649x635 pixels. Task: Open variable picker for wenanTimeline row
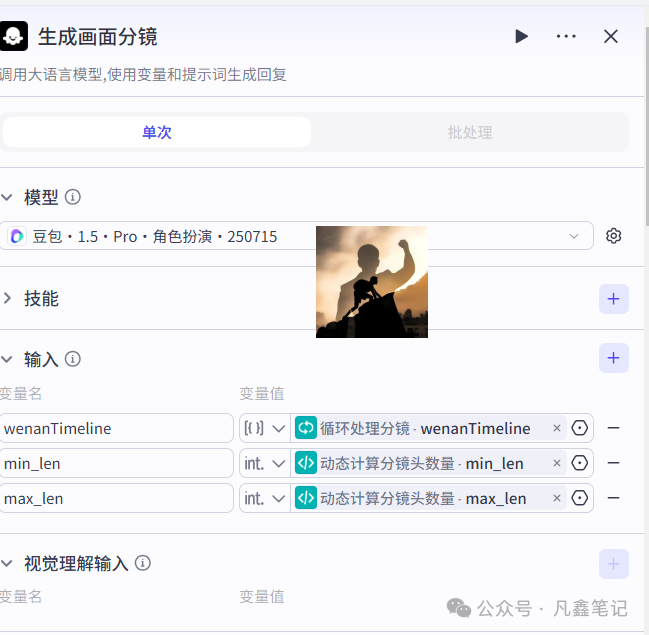pyautogui.click(x=579, y=428)
